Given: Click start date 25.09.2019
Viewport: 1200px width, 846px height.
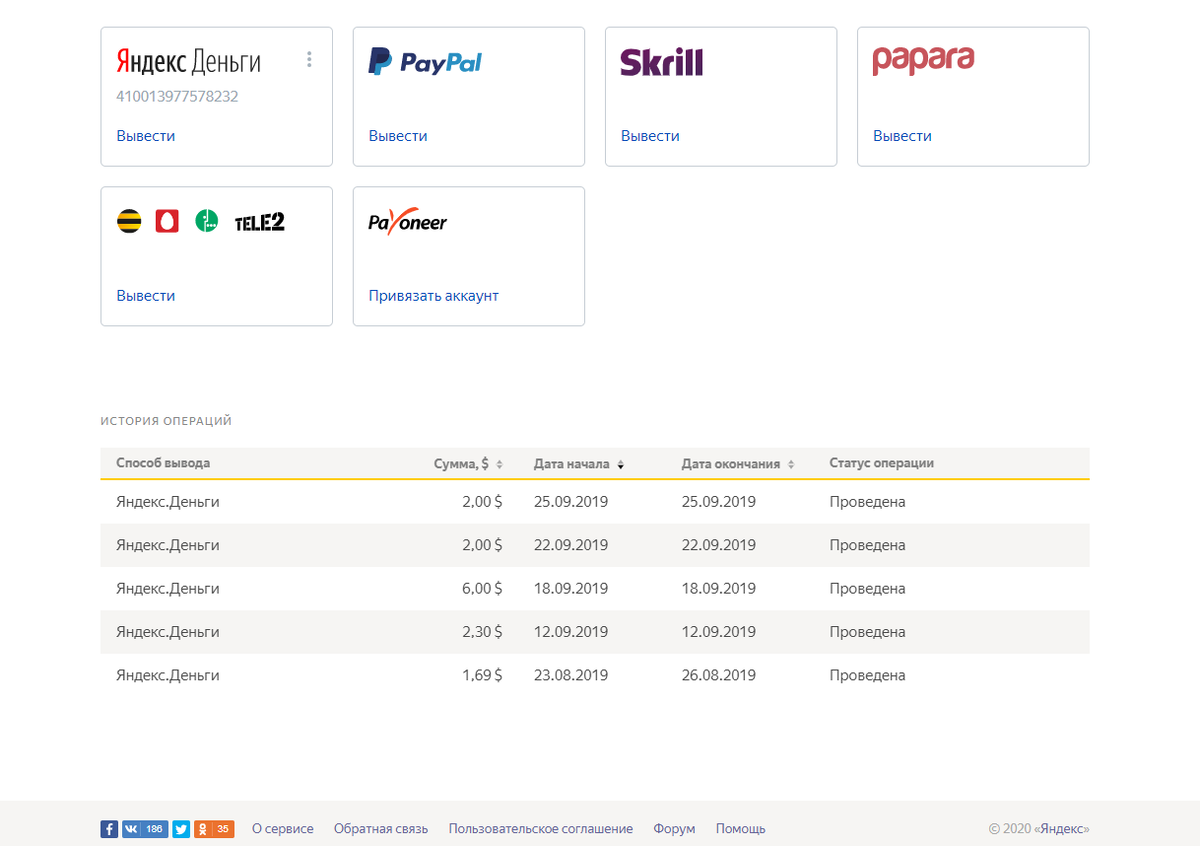Looking at the screenshot, I should click(571, 502).
